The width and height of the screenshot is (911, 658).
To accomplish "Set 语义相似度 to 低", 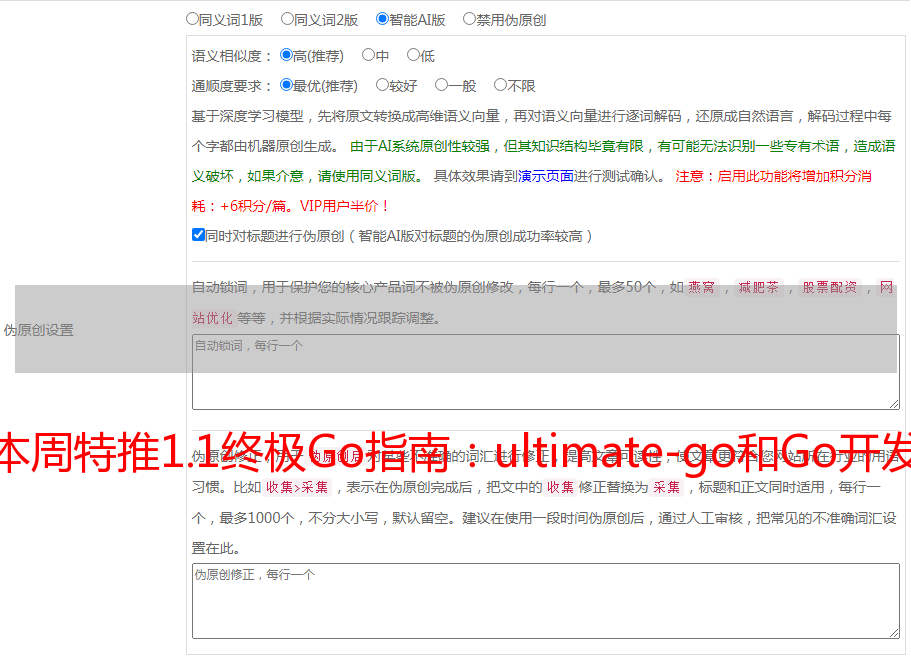I will click(413, 55).
